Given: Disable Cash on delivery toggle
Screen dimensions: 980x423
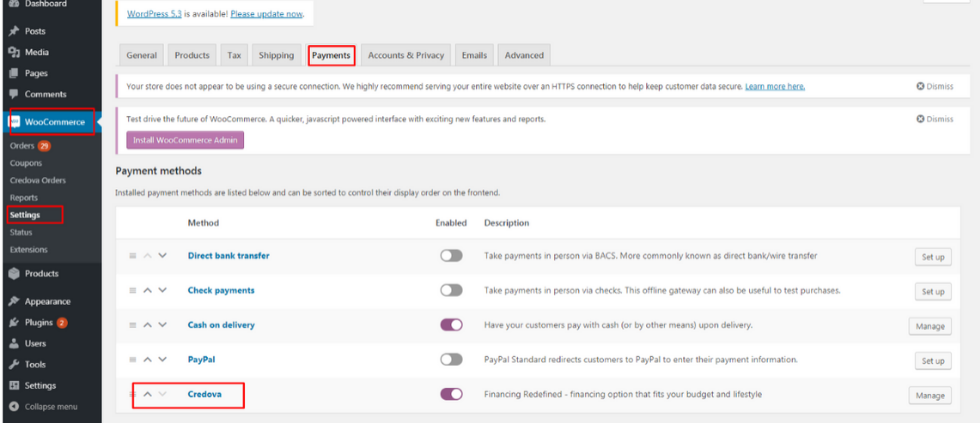Looking at the screenshot, I should [451, 325].
